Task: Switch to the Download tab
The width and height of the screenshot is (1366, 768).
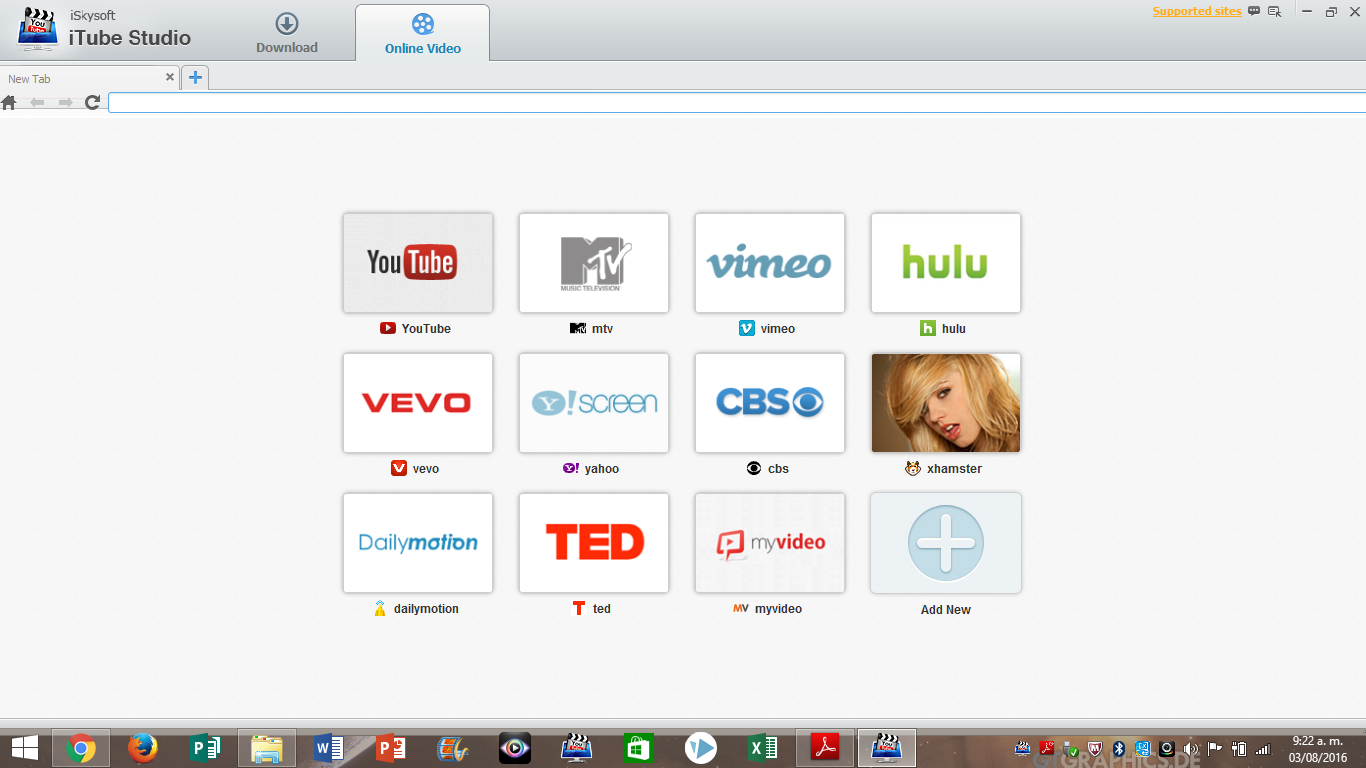Action: coord(287,33)
